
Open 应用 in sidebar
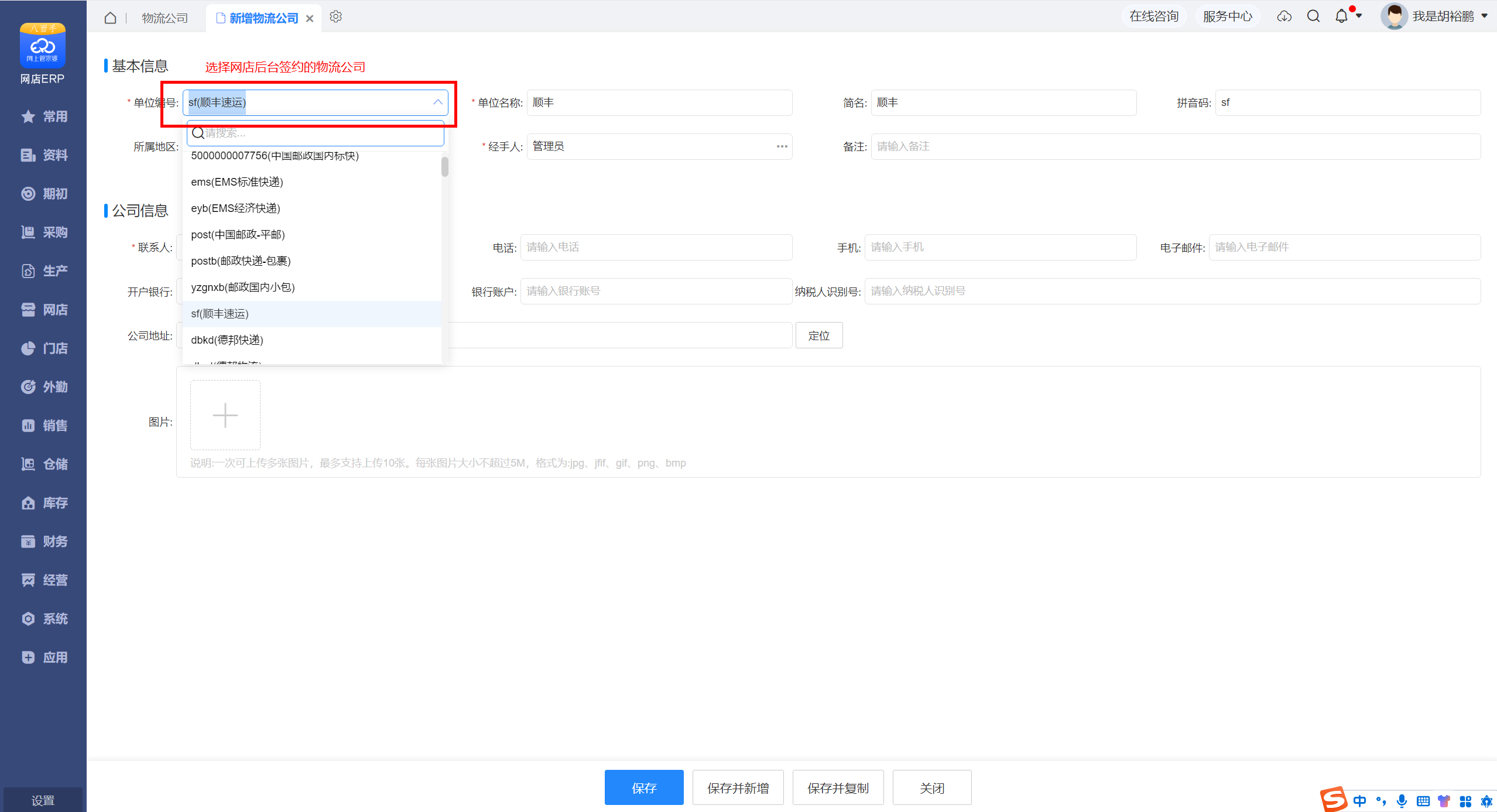tap(44, 657)
